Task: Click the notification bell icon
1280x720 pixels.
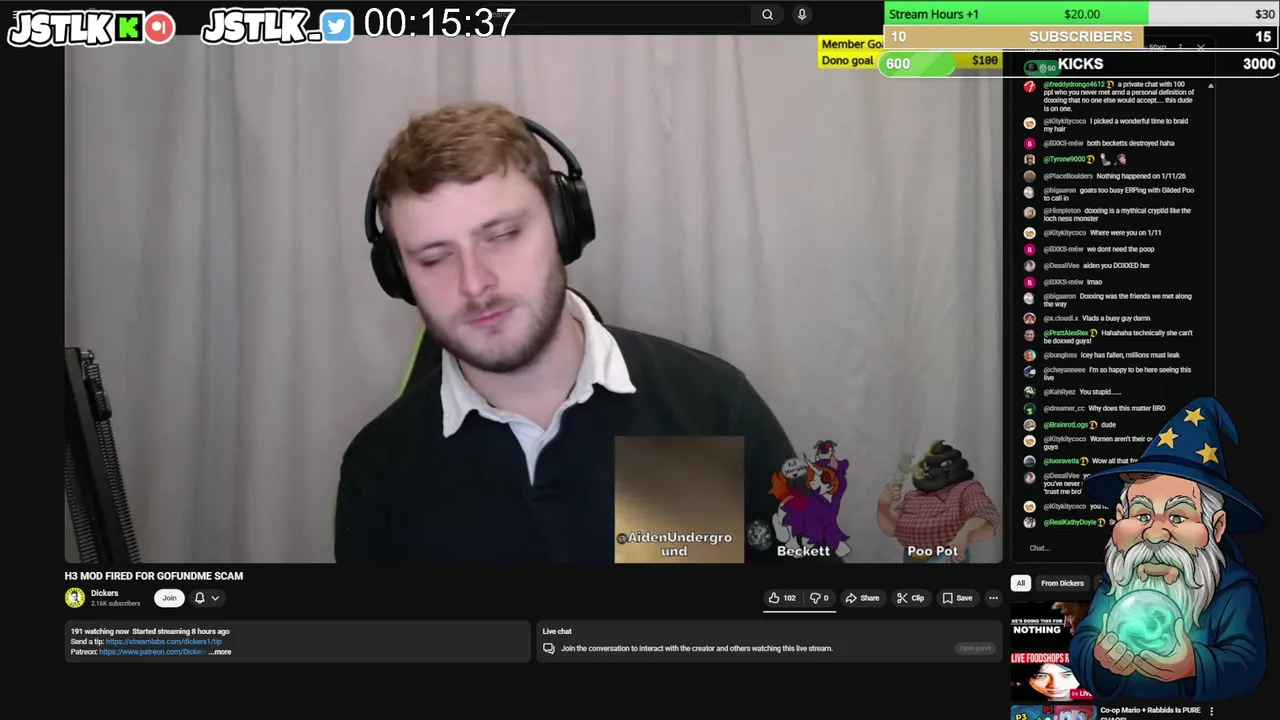Action: (x=199, y=598)
